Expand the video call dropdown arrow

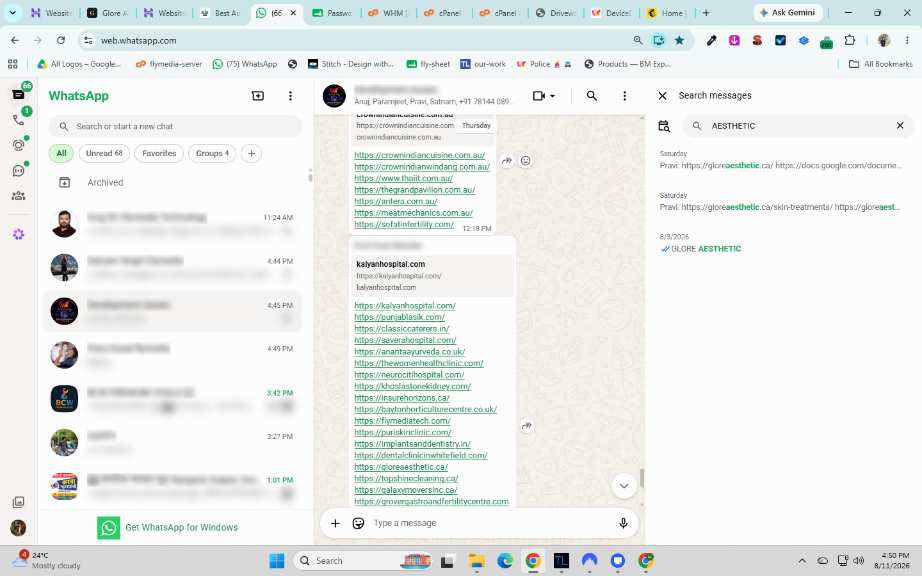click(x=552, y=96)
